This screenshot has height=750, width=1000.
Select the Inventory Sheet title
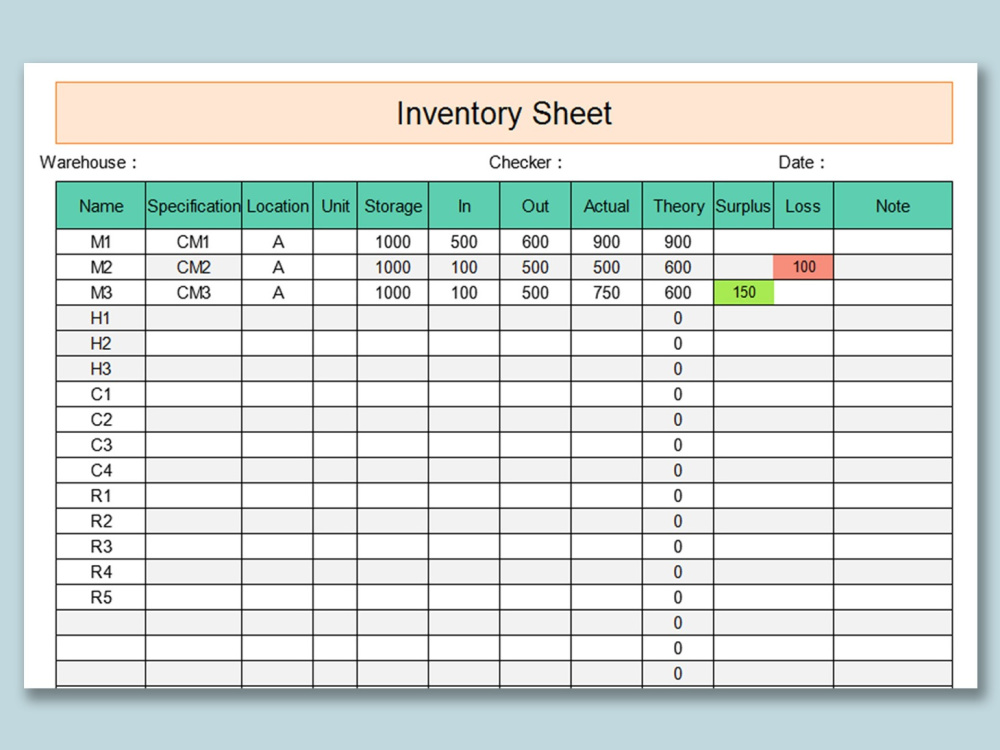[x=504, y=114]
